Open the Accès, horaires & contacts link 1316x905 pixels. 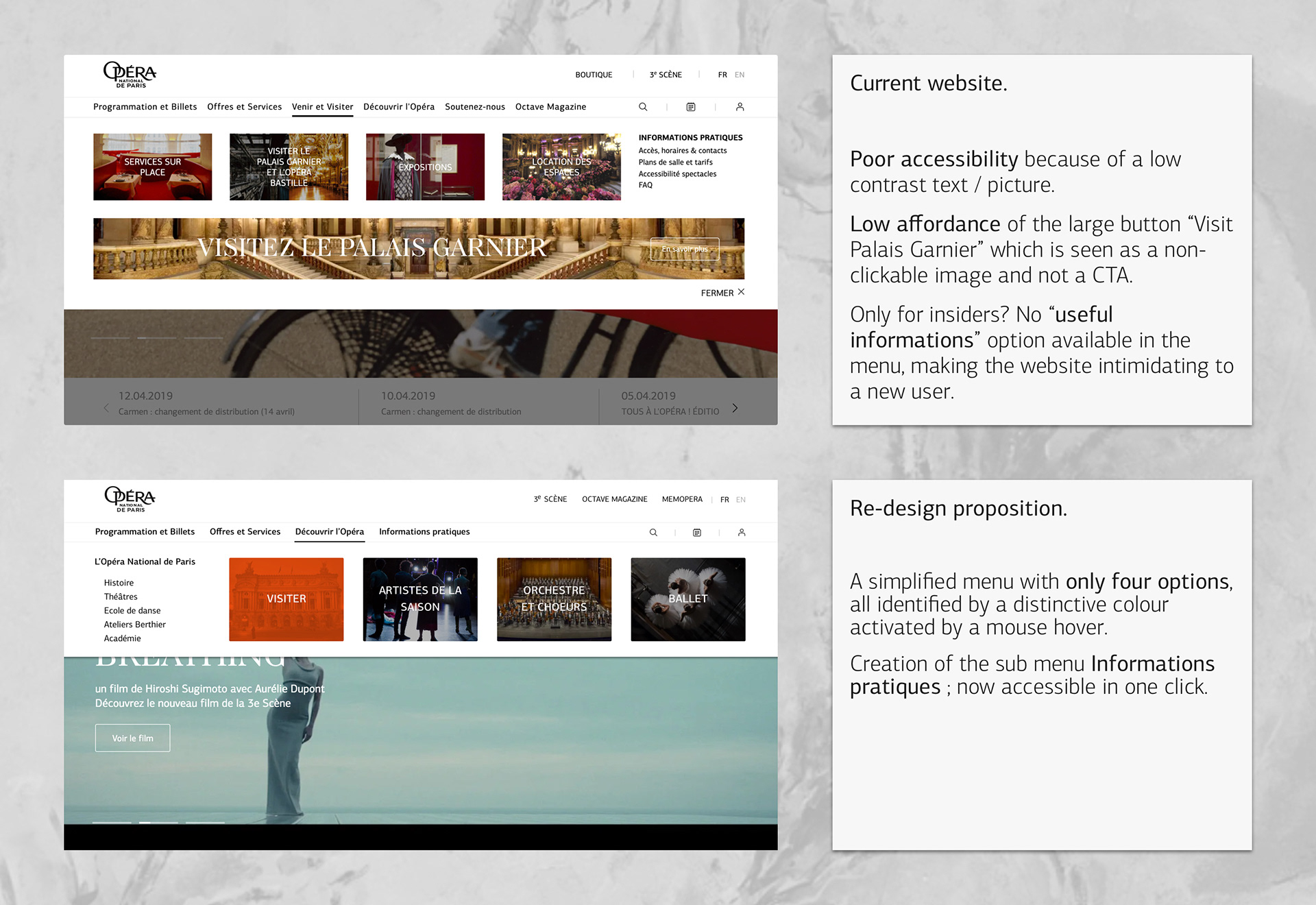[682, 151]
